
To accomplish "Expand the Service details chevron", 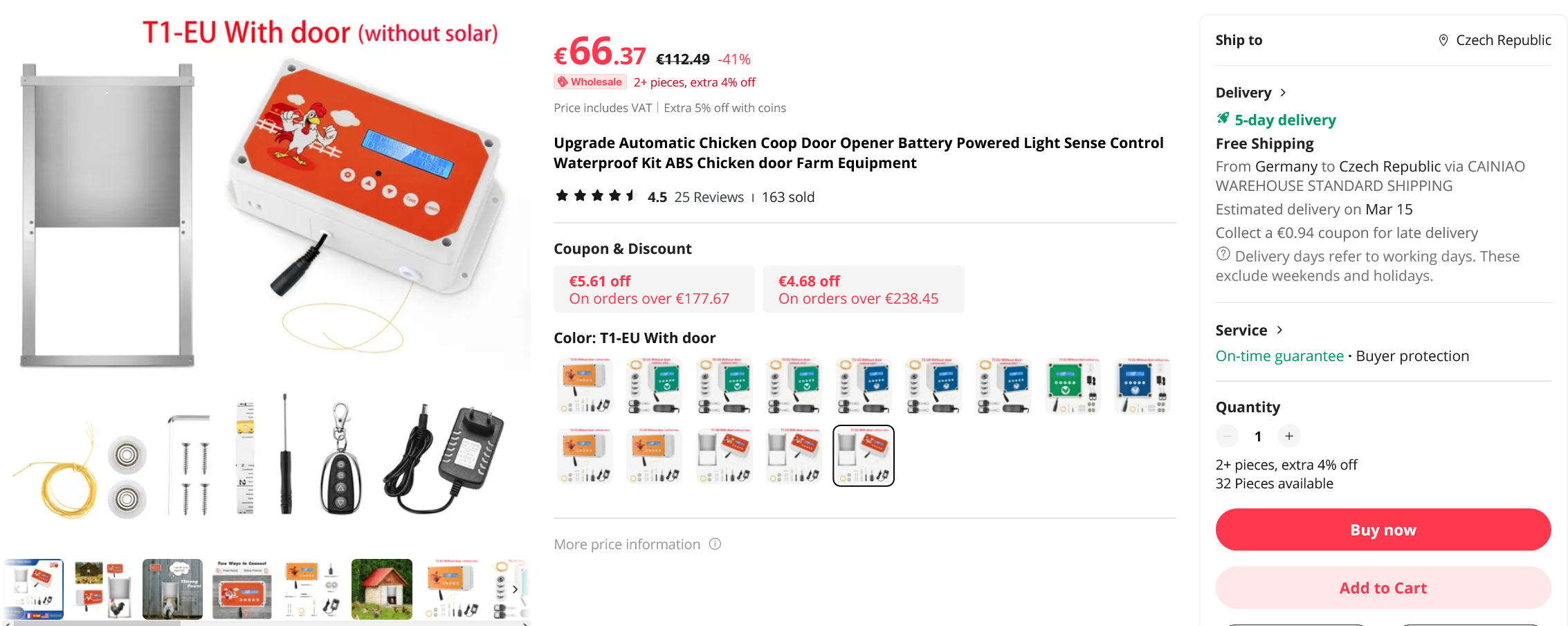I will 1279,330.
